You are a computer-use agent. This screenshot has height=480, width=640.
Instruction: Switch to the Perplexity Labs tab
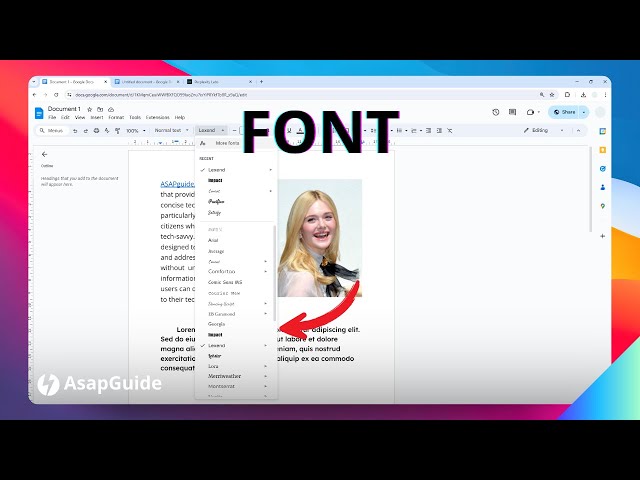tap(219, 82)
